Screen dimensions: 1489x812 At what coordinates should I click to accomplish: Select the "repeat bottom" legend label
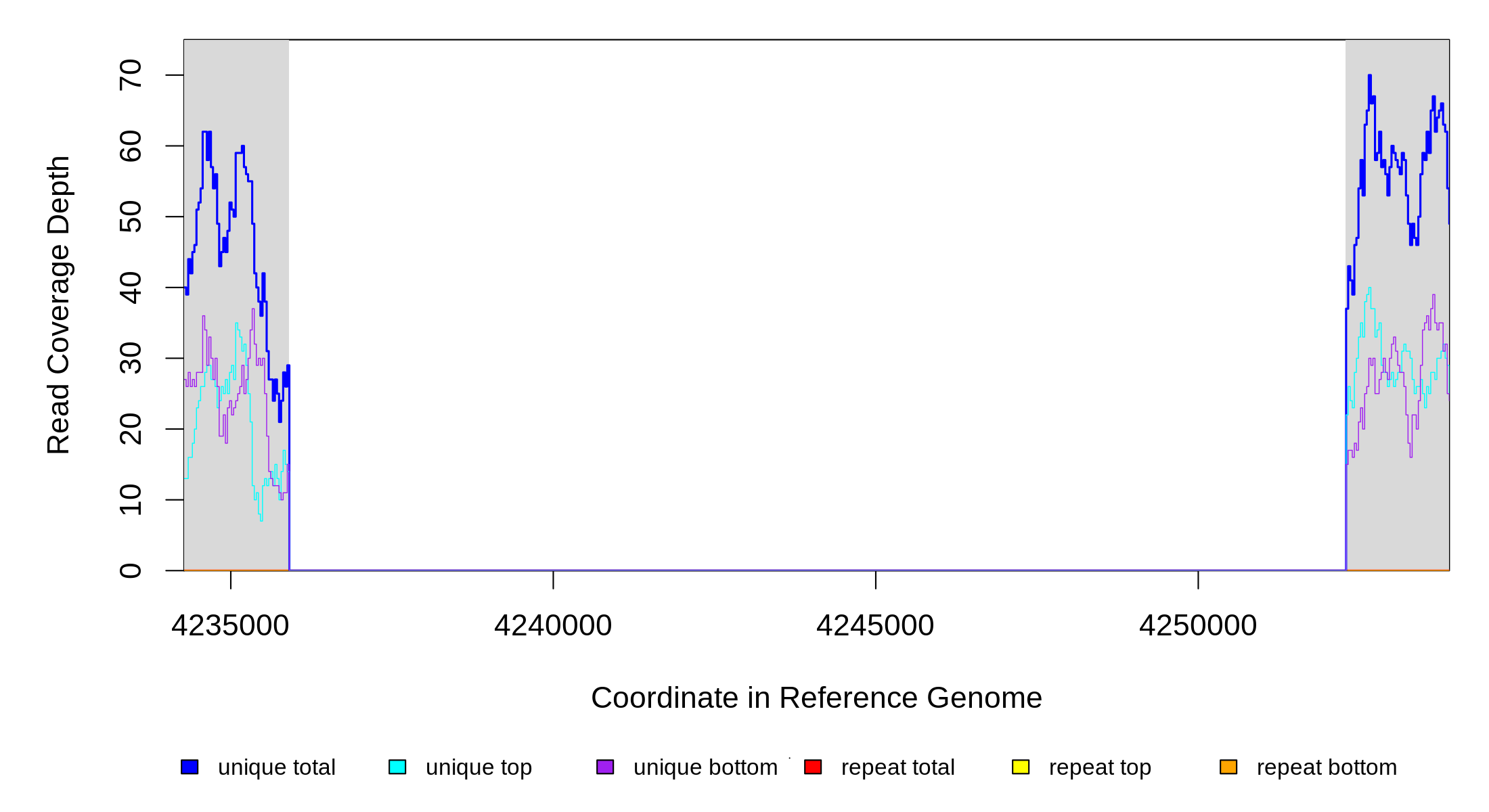pos(1327,767)
